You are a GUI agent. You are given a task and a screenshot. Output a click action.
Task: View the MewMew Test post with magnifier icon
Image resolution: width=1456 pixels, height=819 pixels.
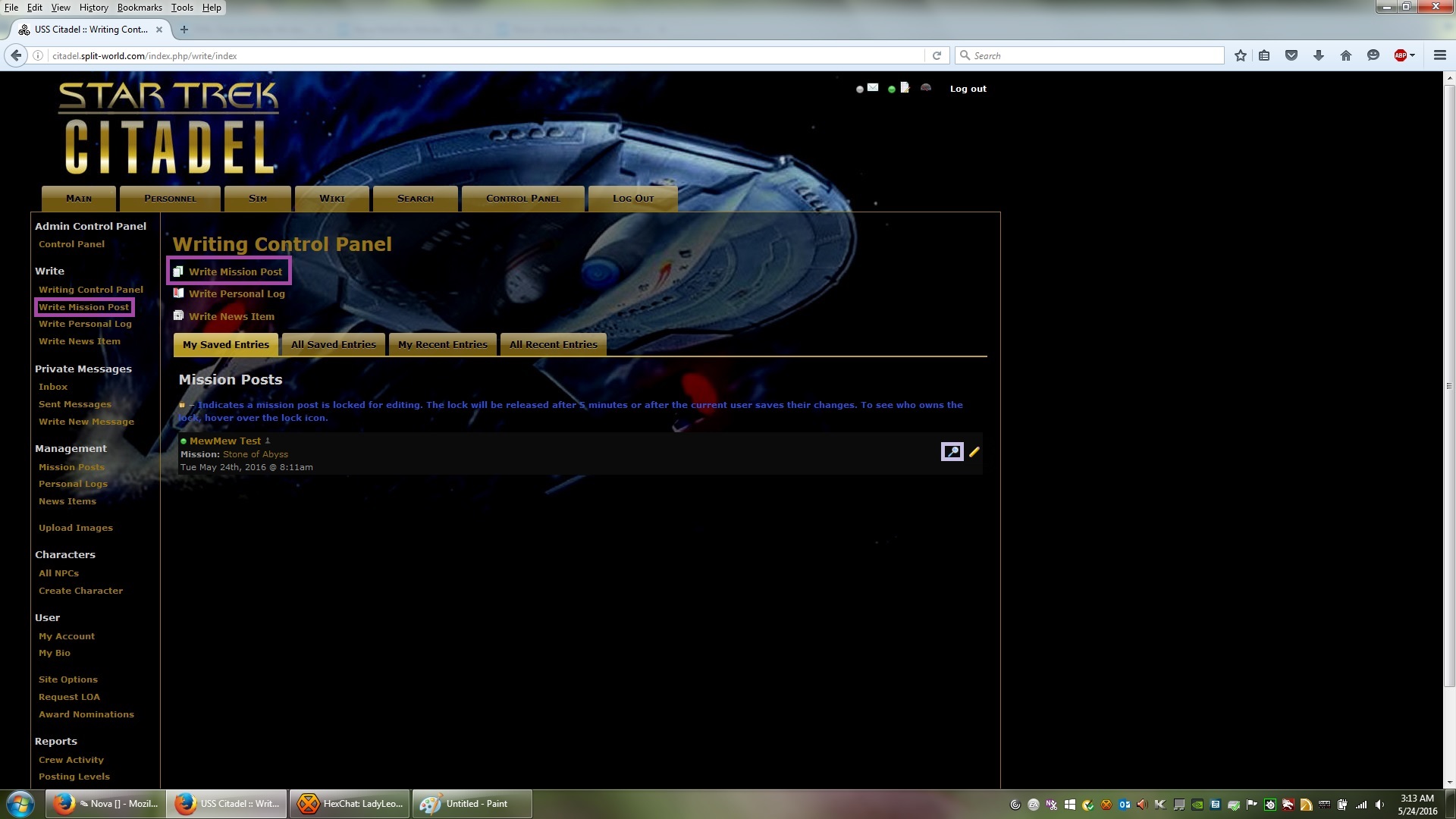click(952, 452)
